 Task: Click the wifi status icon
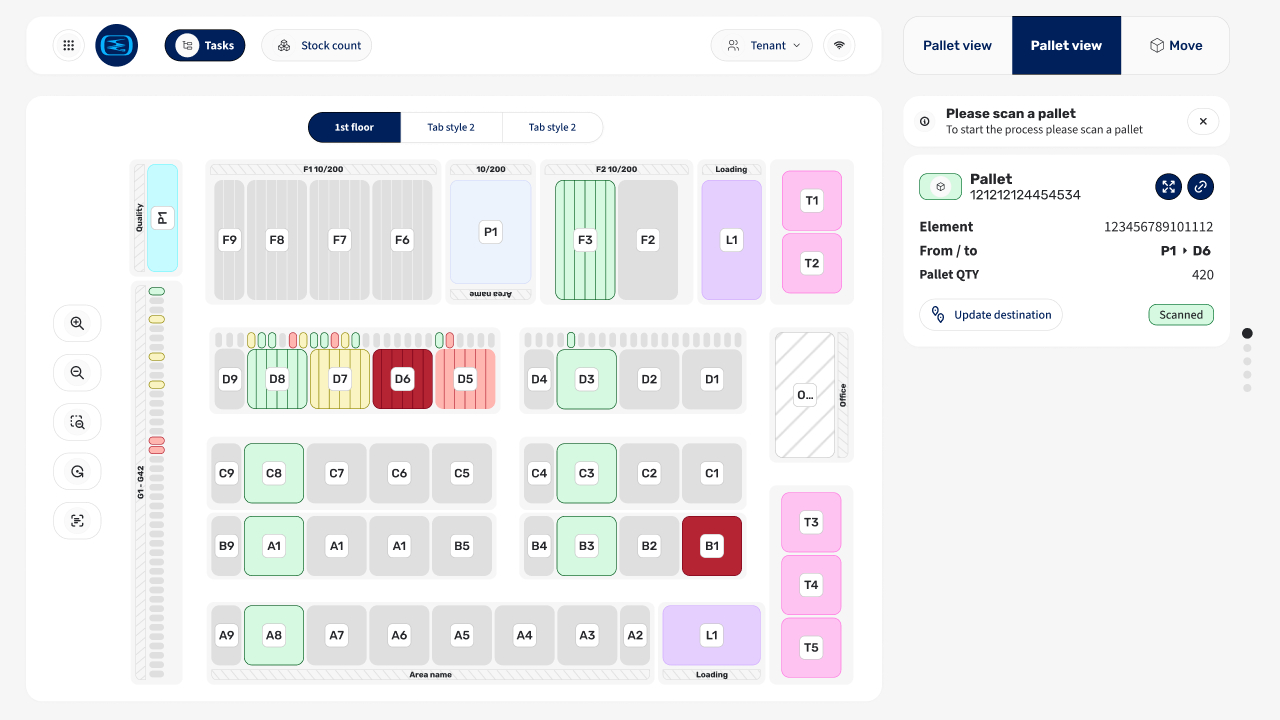click(x=839, y=45)
